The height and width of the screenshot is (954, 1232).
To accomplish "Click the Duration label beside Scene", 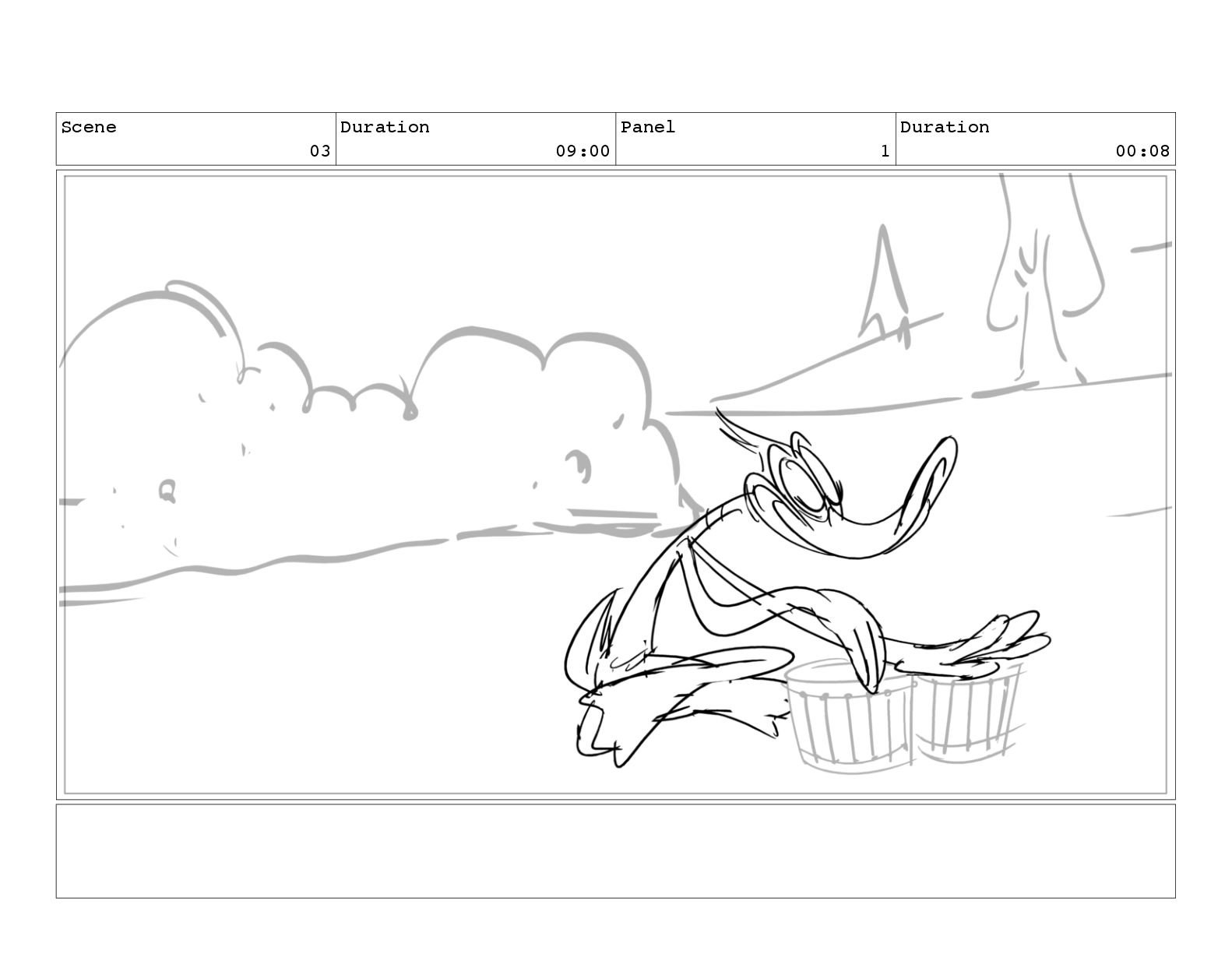I will click(385, 127).
